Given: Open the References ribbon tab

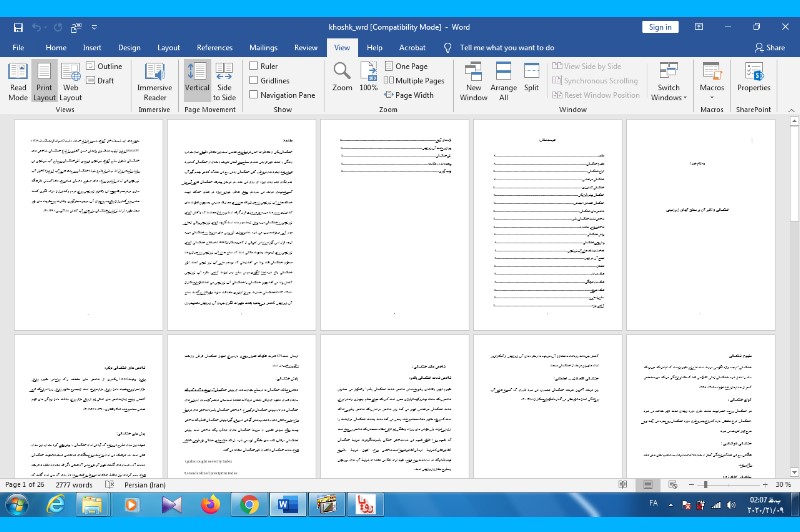Looking at the screenshot, I should [214, 47].
